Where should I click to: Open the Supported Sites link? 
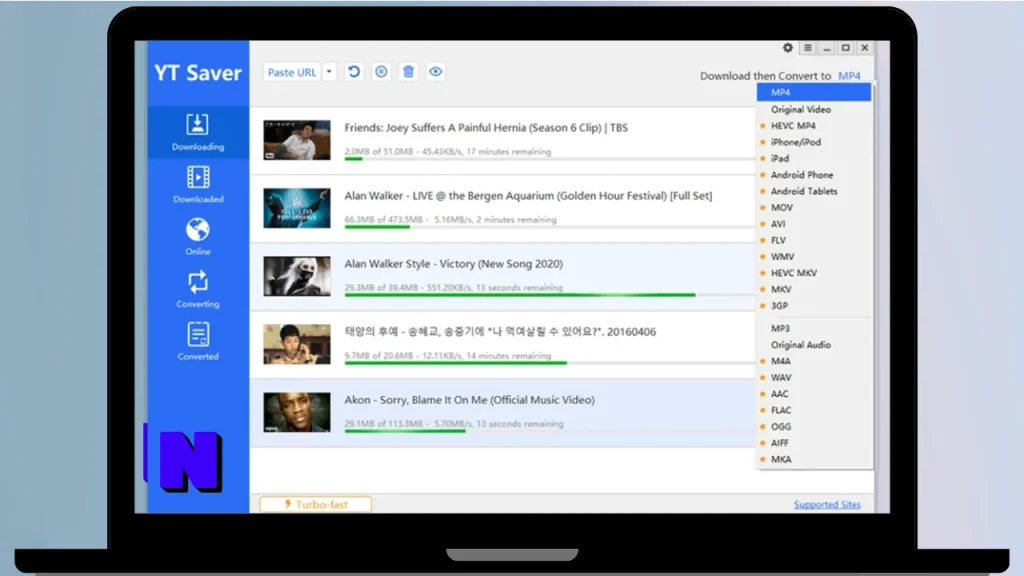827,504
